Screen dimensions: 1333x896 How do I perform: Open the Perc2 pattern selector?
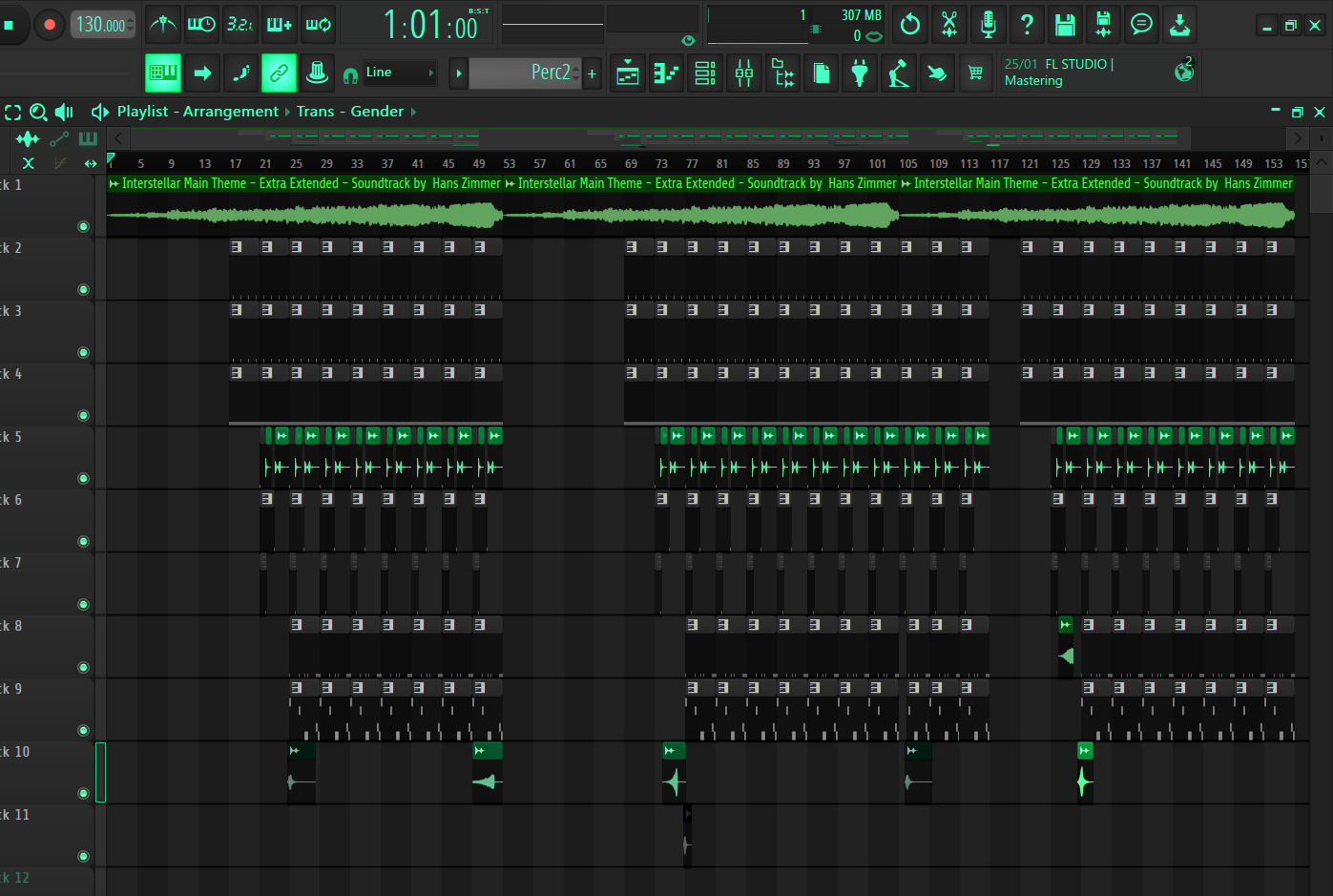click(x=524, y=73)
